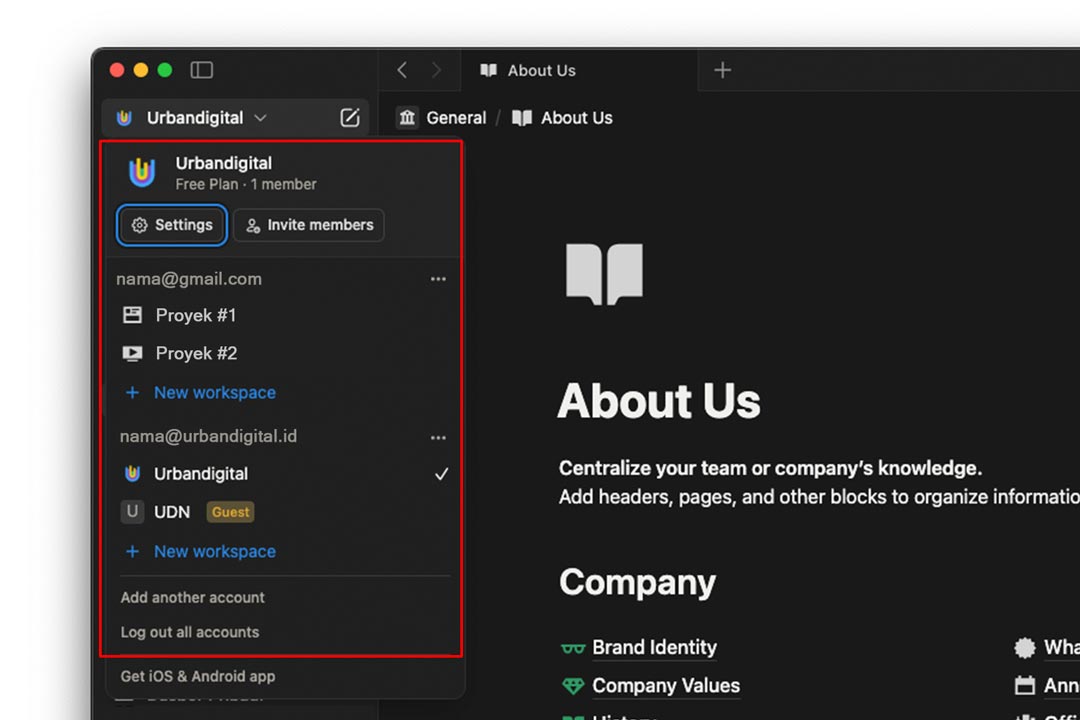Open more options for nama@gmail.com
Viewport: 1080px width, 720px height.
coord(438,279)
